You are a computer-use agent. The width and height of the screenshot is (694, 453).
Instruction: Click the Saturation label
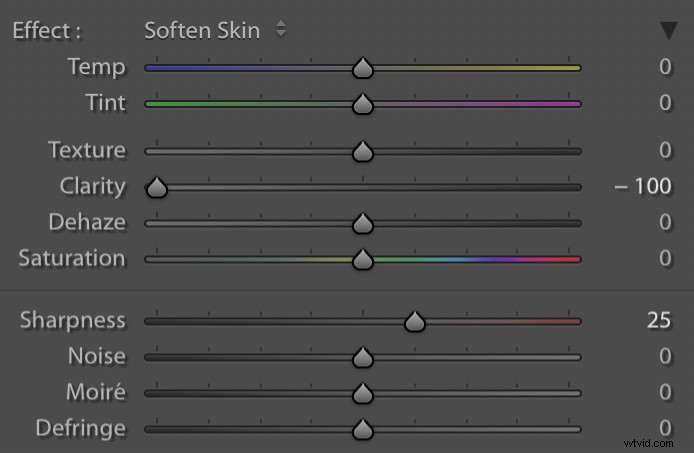[x=72, y=258]
